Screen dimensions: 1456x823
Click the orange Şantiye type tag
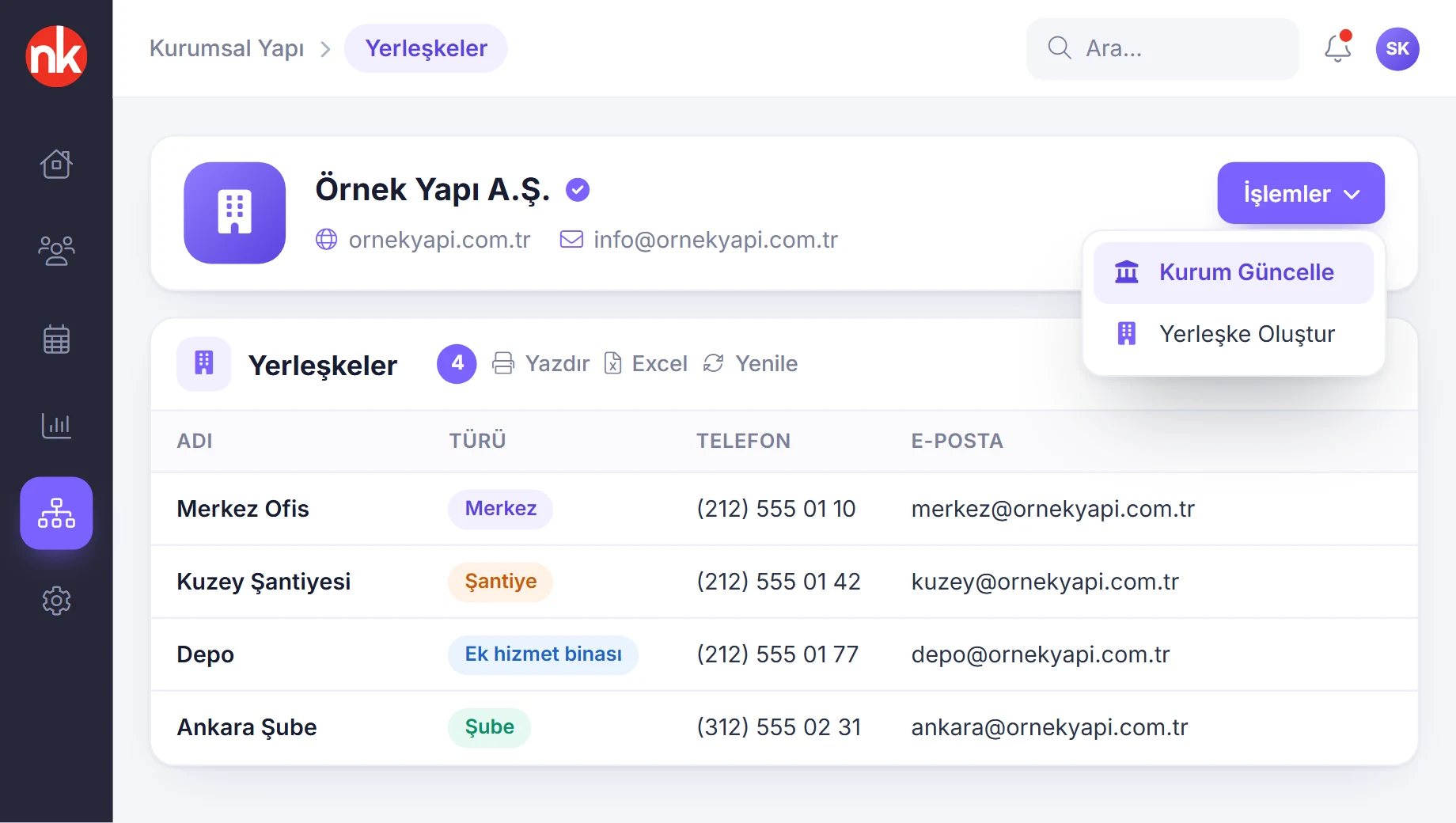tap(500, 582)
